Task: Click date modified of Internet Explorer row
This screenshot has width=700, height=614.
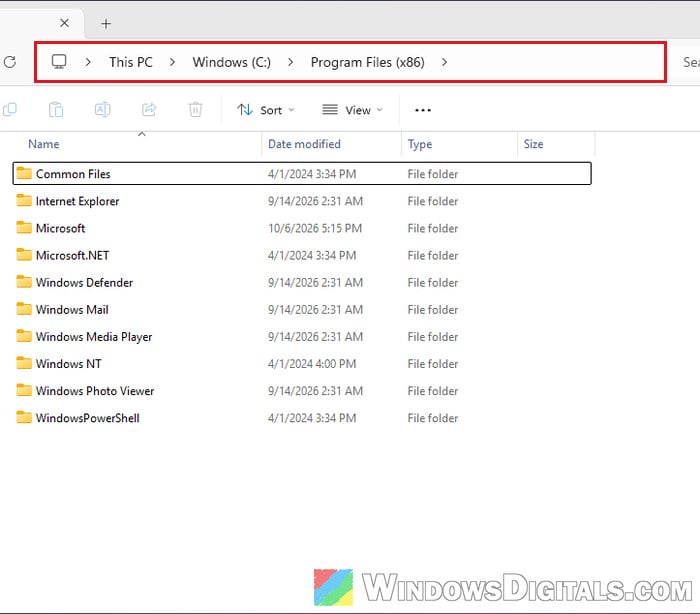Action: click(x=315, y=201)
